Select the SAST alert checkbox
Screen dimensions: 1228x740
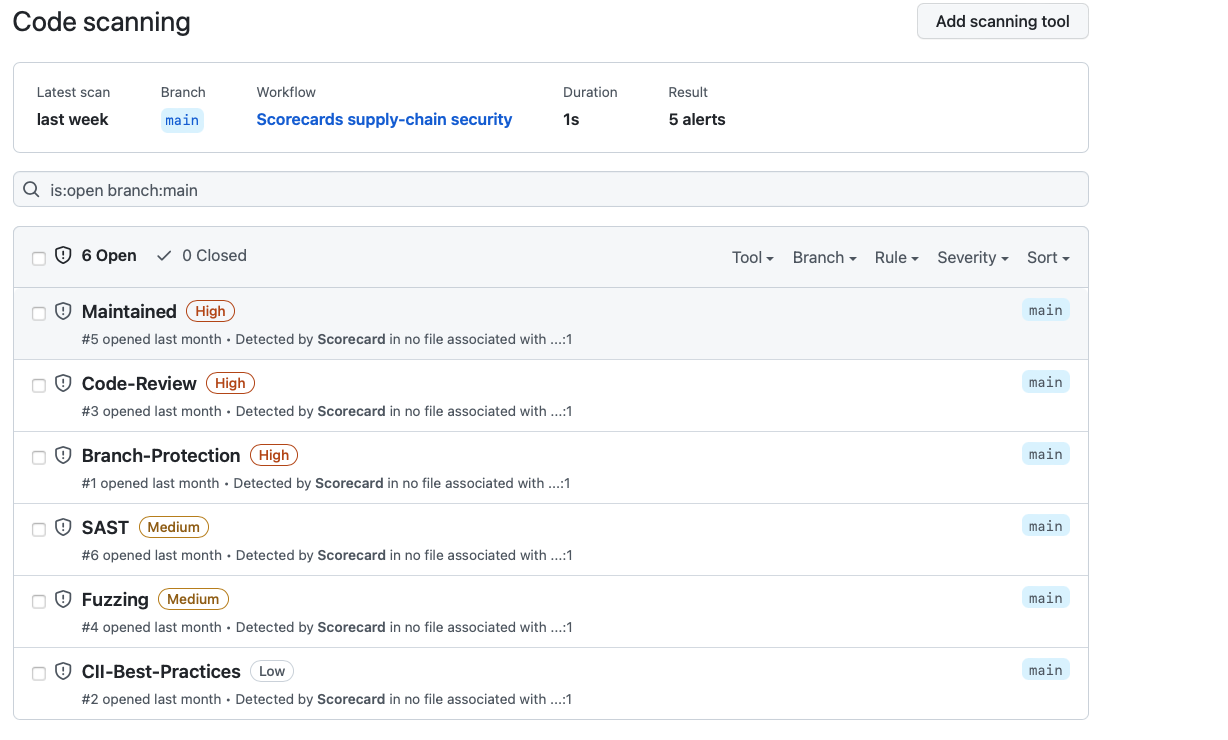(39, 530)
